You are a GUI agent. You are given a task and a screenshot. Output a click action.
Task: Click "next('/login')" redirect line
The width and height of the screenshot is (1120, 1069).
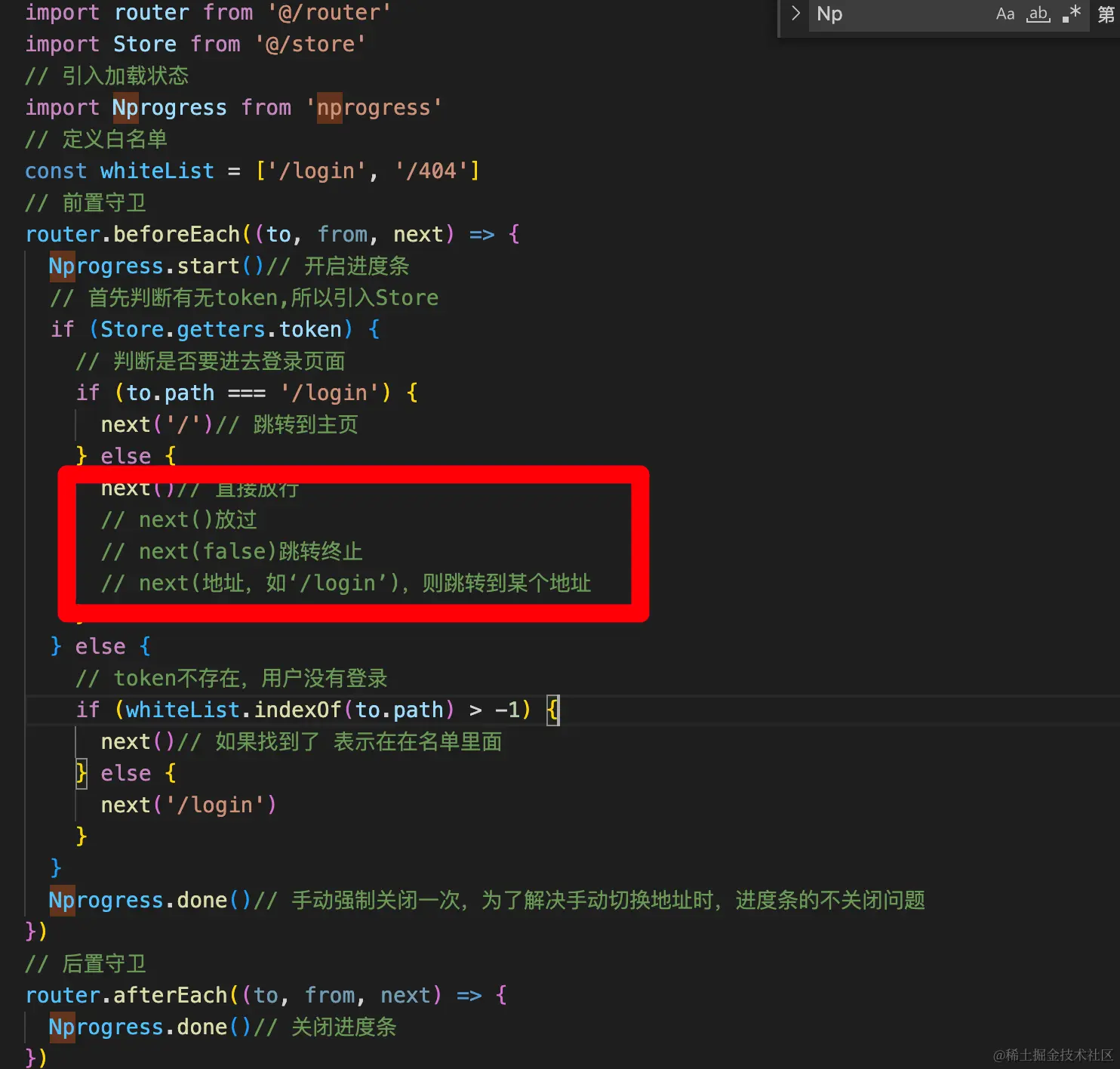[189, 805]
